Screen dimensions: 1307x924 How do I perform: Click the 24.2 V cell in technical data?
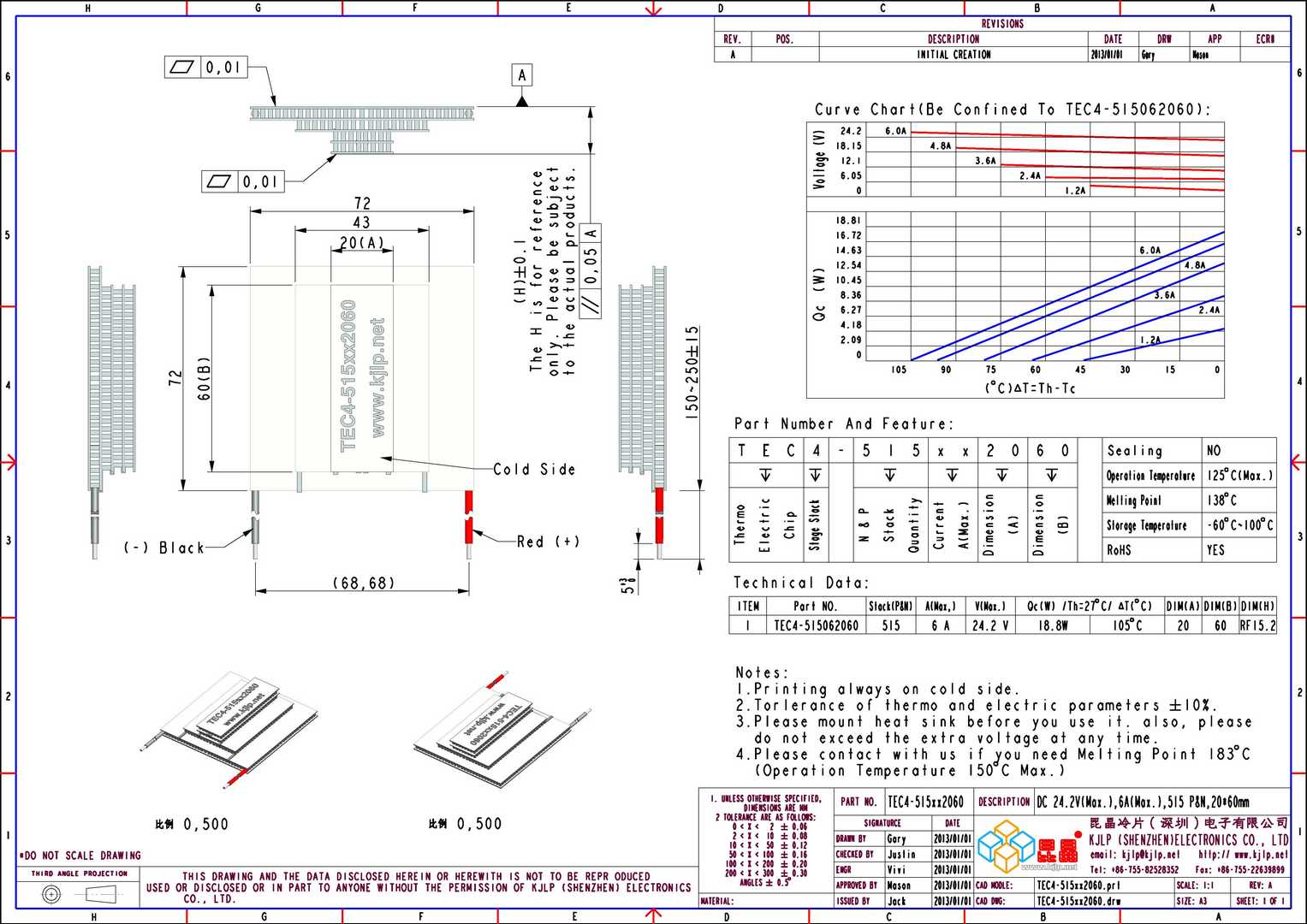989,625
